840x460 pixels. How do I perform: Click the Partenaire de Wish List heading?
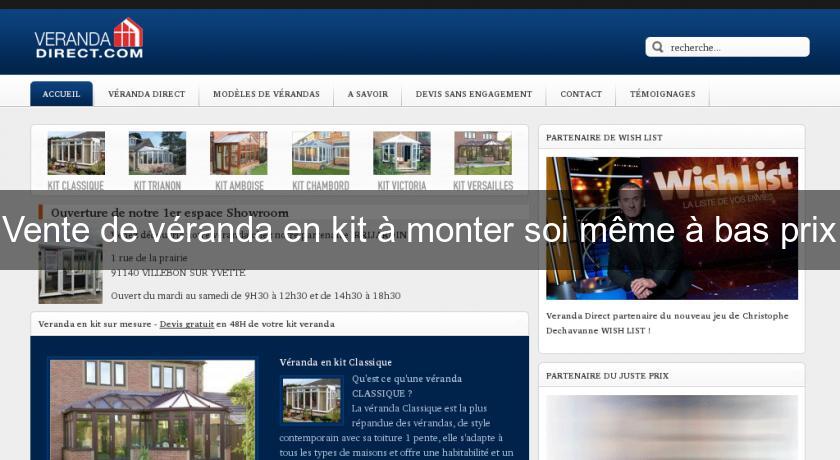coord(604,138)
